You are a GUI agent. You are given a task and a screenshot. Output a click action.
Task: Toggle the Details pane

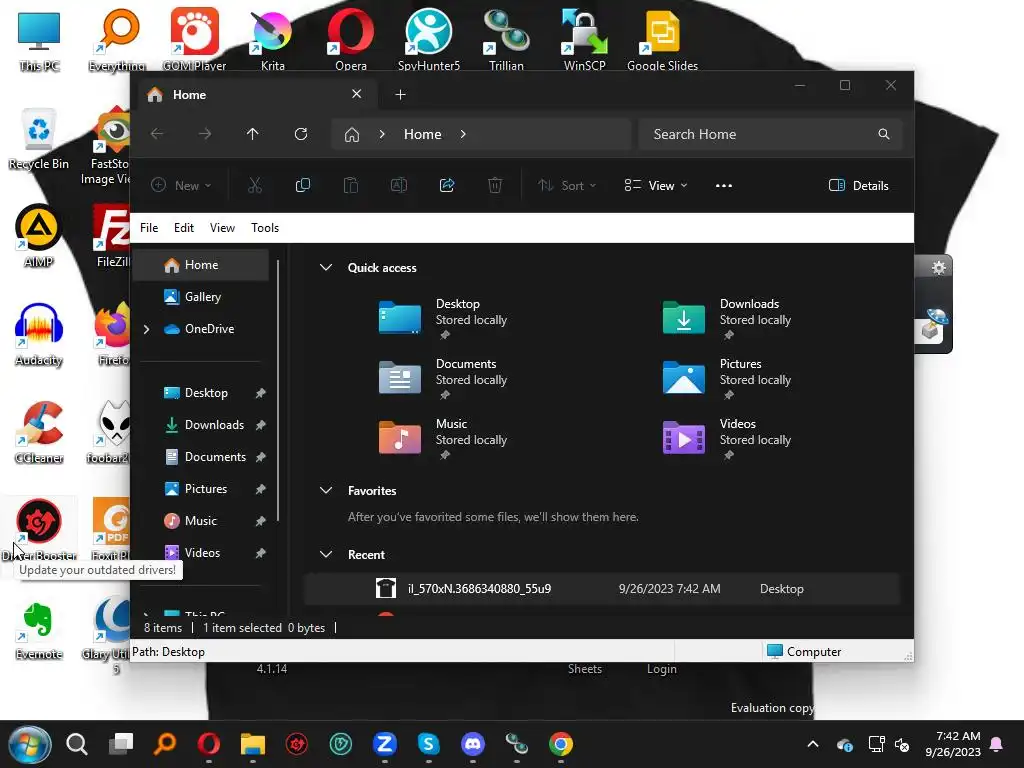pyautogui.click(x=859, y=185)
